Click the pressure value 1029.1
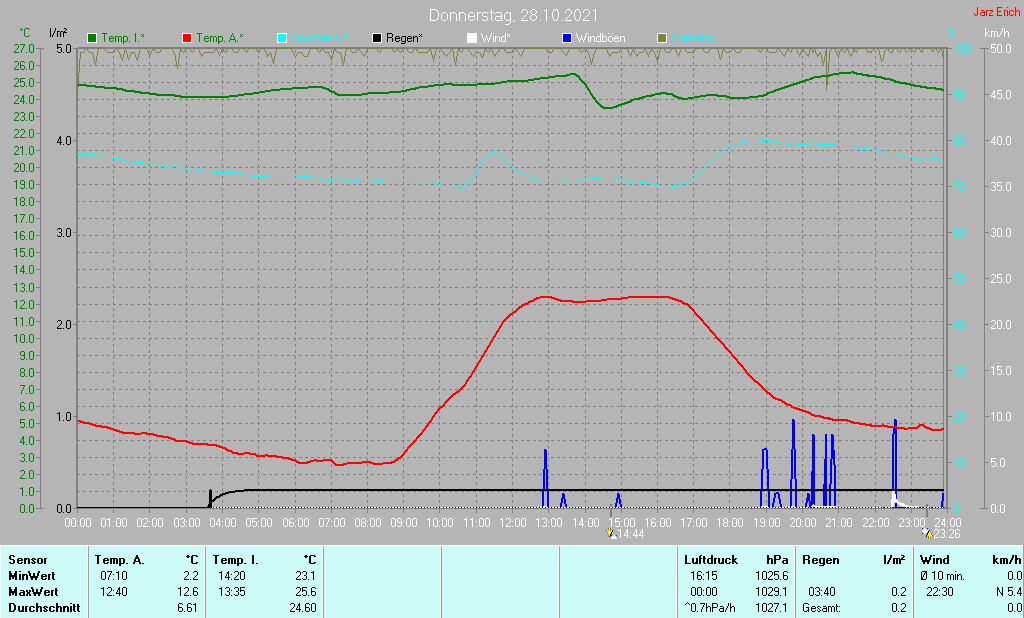 [771, 592]
